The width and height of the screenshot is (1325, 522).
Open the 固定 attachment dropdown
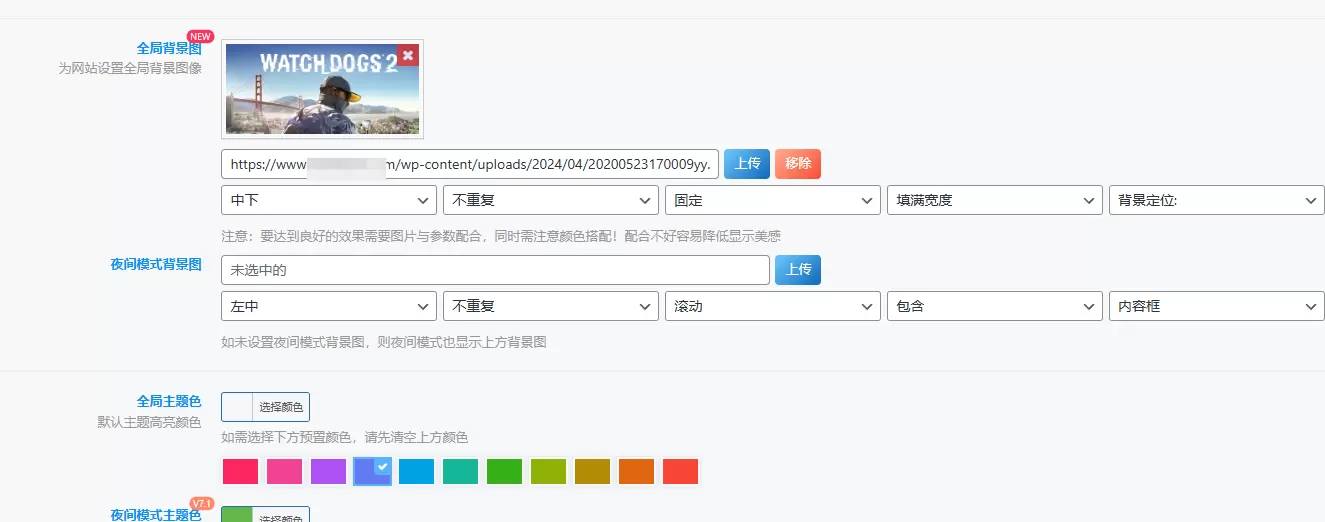[773, 200]
